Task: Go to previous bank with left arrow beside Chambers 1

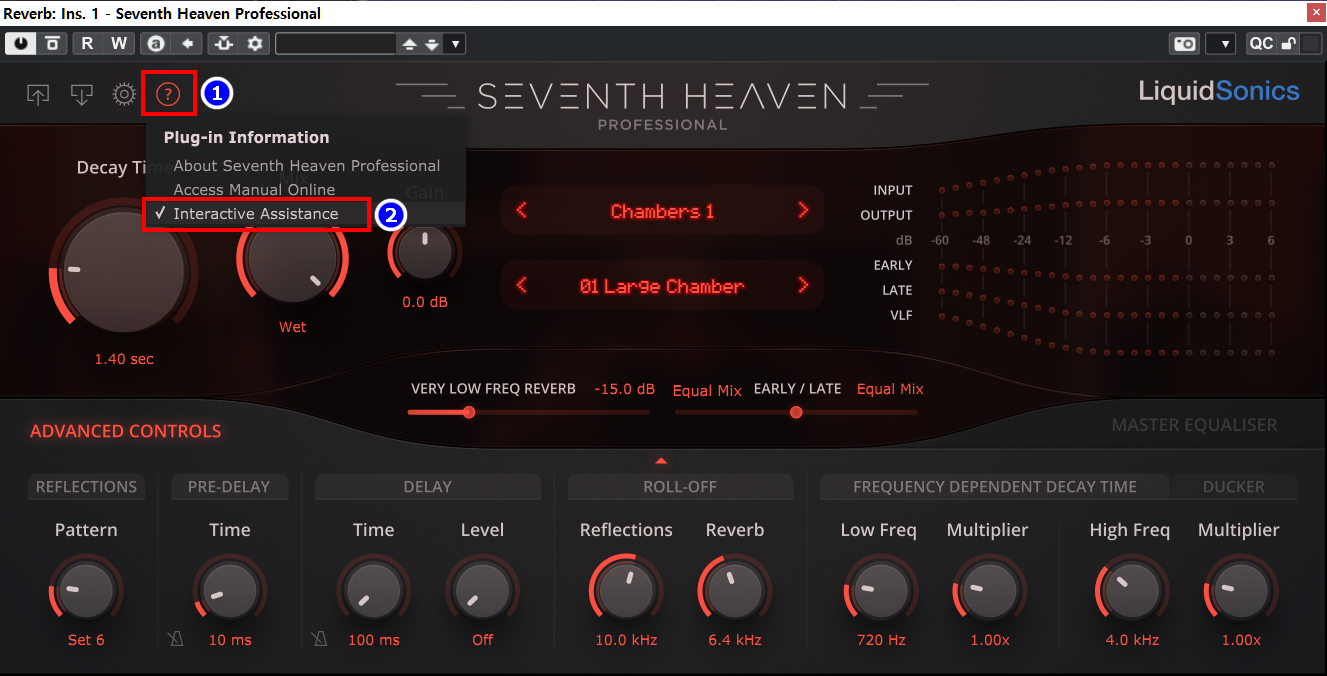Action: tap(521, 211)
